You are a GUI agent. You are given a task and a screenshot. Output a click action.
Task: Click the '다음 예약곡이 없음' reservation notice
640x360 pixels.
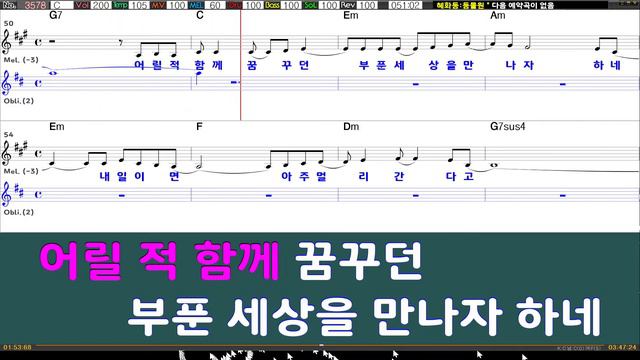coord(522,5)
